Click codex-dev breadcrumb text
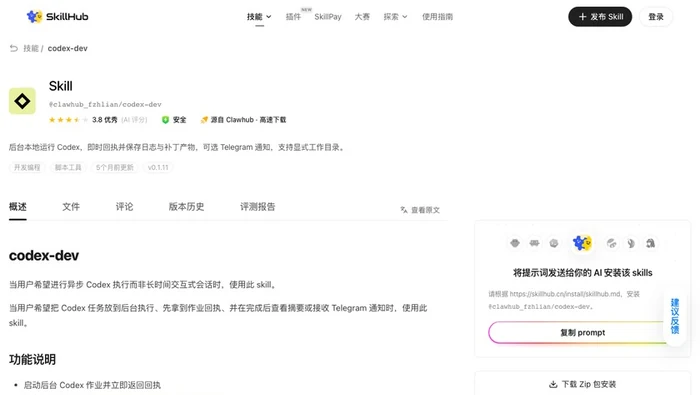The width and height of the screenshot is (700, 395). pyautogui.click(x=67, y=48)
